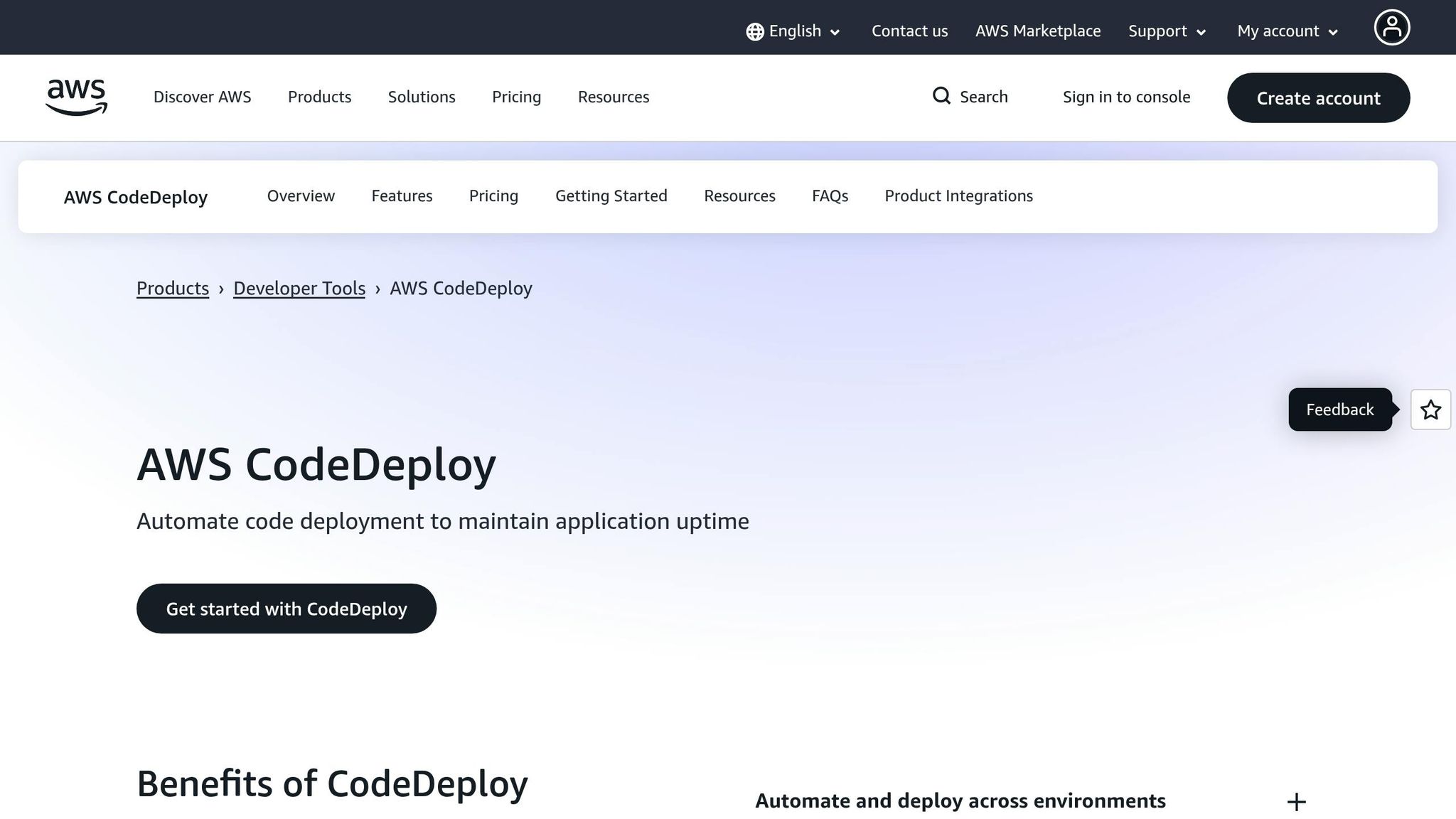Open Developer Tools breadcrumb link

tap(299, 288)
